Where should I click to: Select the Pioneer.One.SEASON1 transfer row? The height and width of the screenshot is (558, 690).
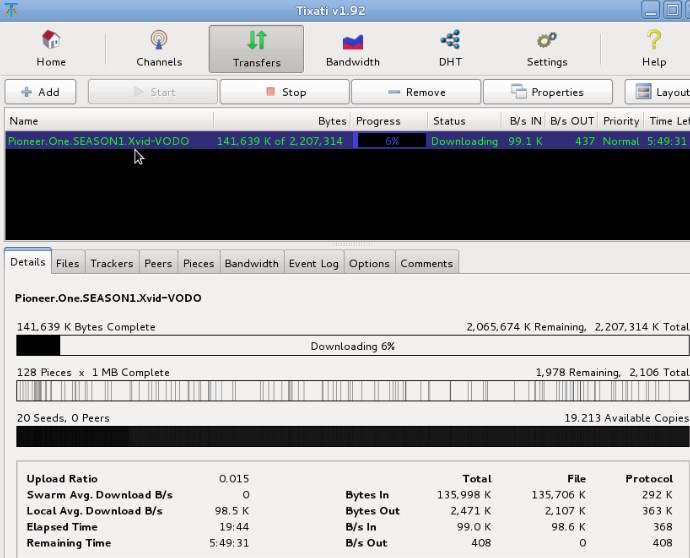100,141
